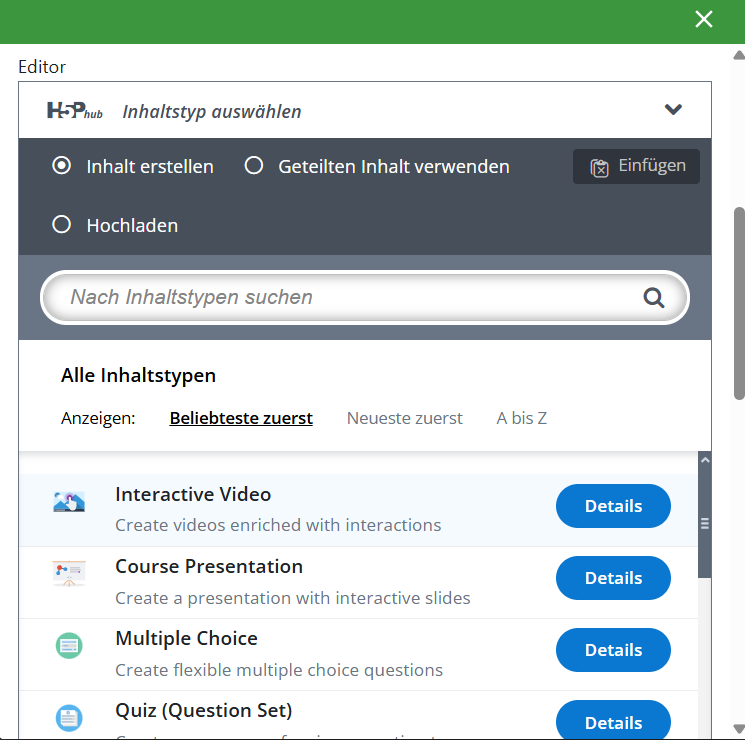Click the magnifying glass search icon

[x=654, y=297]
